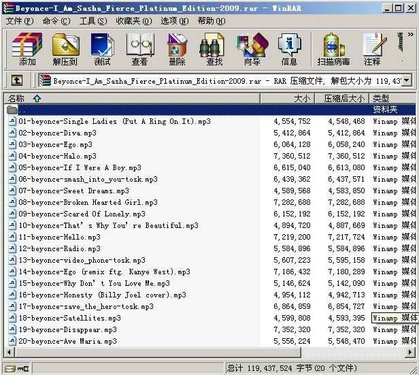Open the Wizard (向导) toolbar icon
The image size is (419, 375).
252,49
